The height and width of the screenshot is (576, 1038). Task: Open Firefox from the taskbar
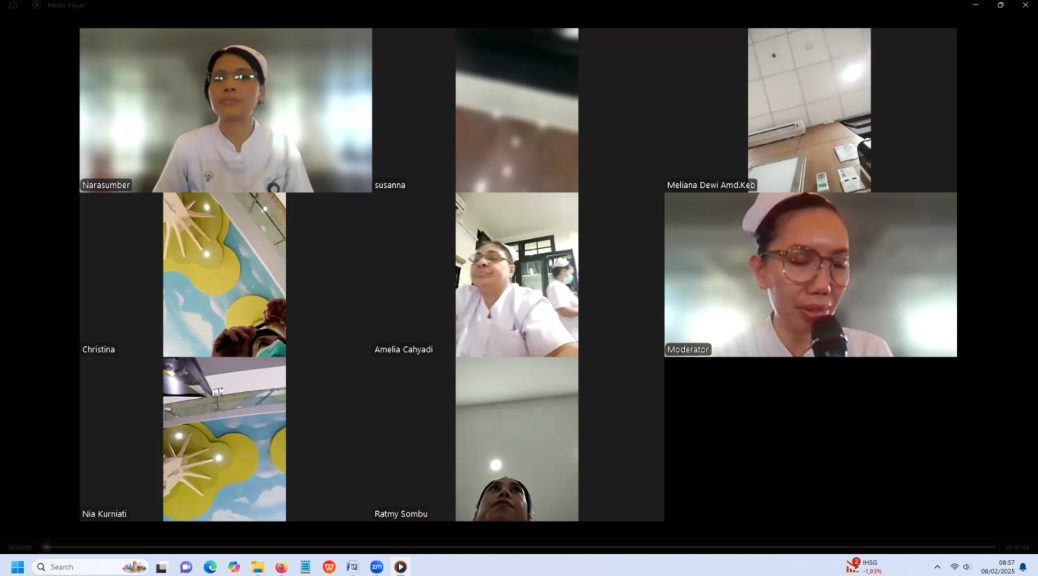pos(281,567)
